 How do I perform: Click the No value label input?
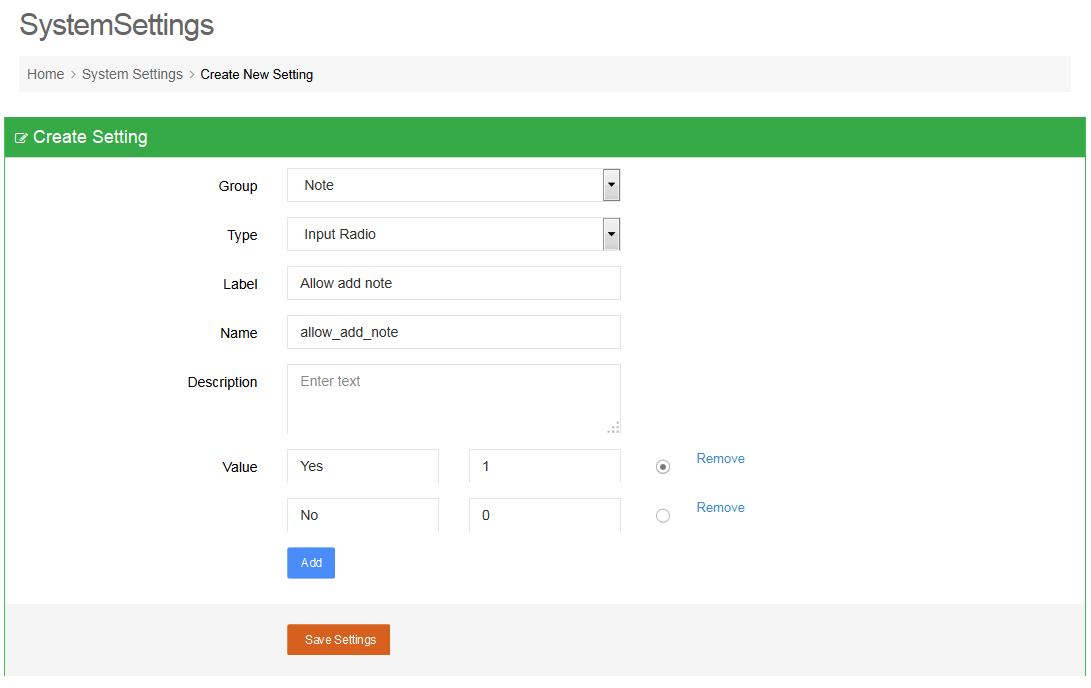click(x=362, y=515)
